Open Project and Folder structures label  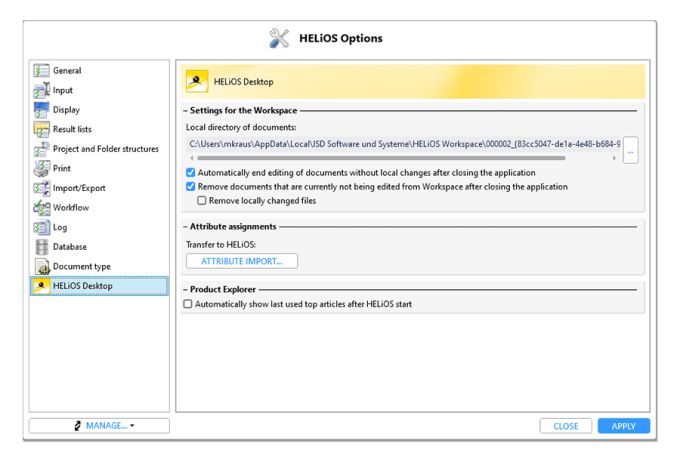tap(106, 149)
